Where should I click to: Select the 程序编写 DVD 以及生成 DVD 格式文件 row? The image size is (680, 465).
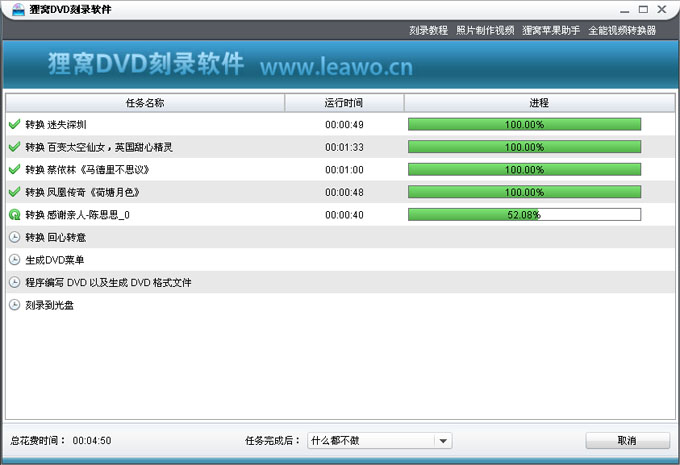[340, 282]
